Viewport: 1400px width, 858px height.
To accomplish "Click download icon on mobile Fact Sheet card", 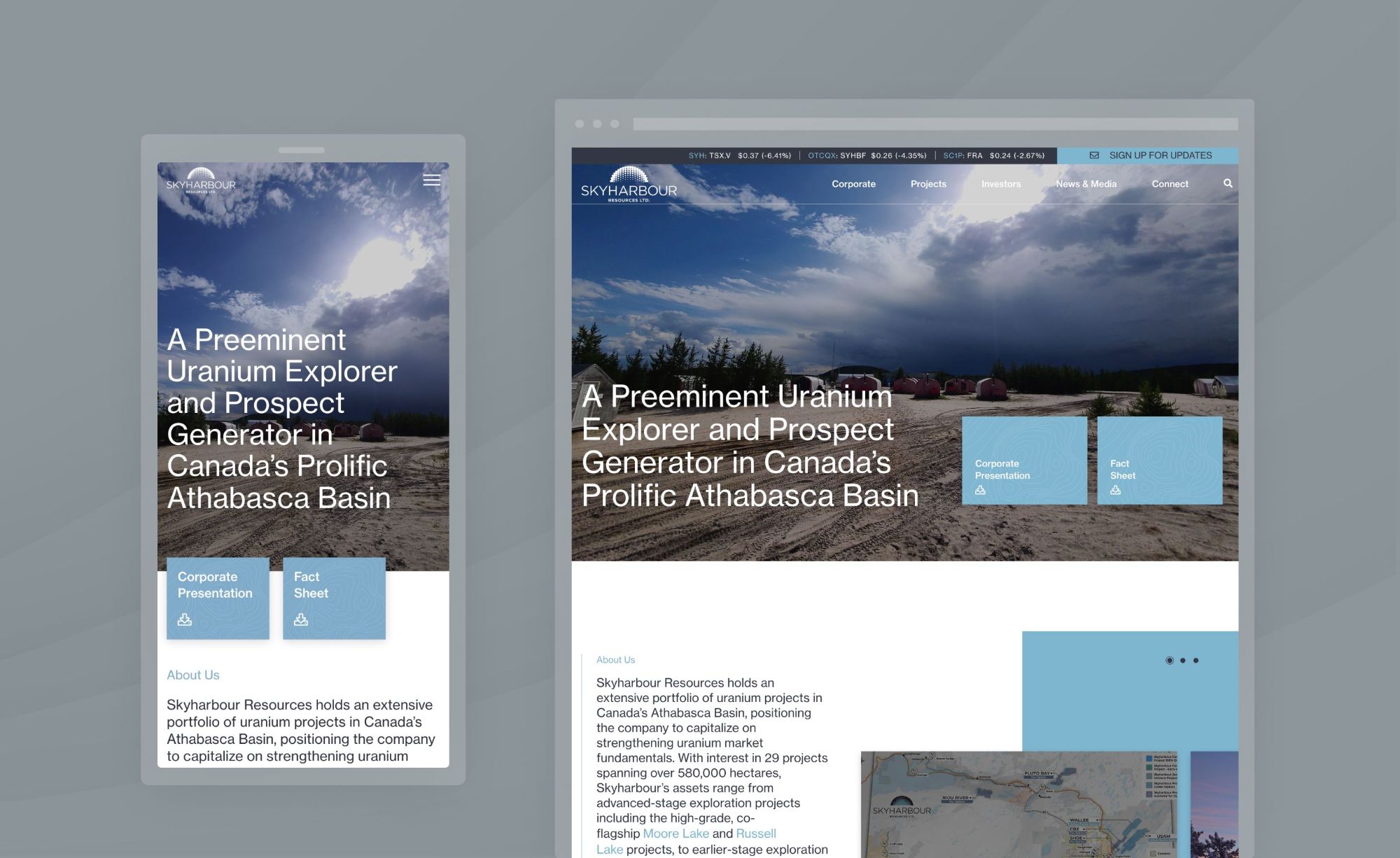I will pos(301,619).
